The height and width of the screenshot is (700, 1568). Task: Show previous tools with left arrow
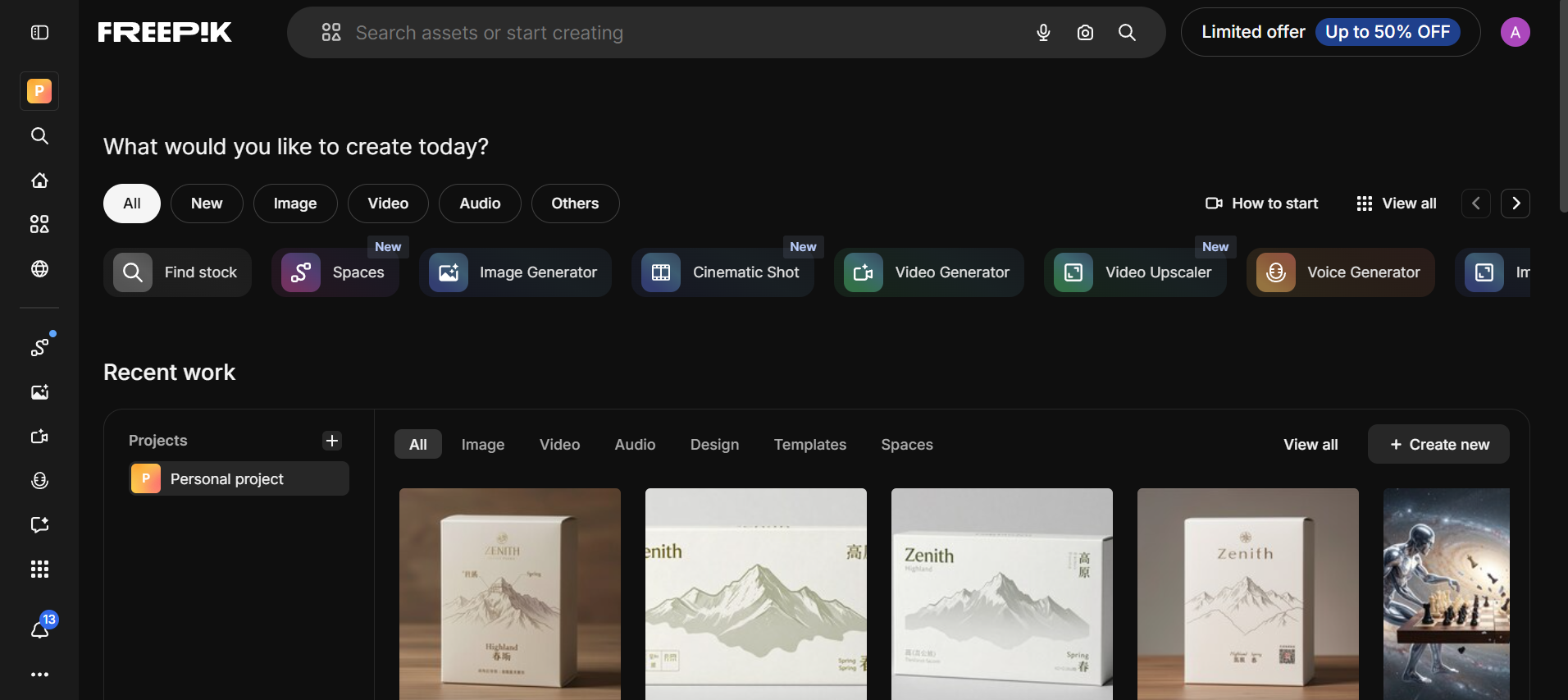click(x=1476, y=204)
